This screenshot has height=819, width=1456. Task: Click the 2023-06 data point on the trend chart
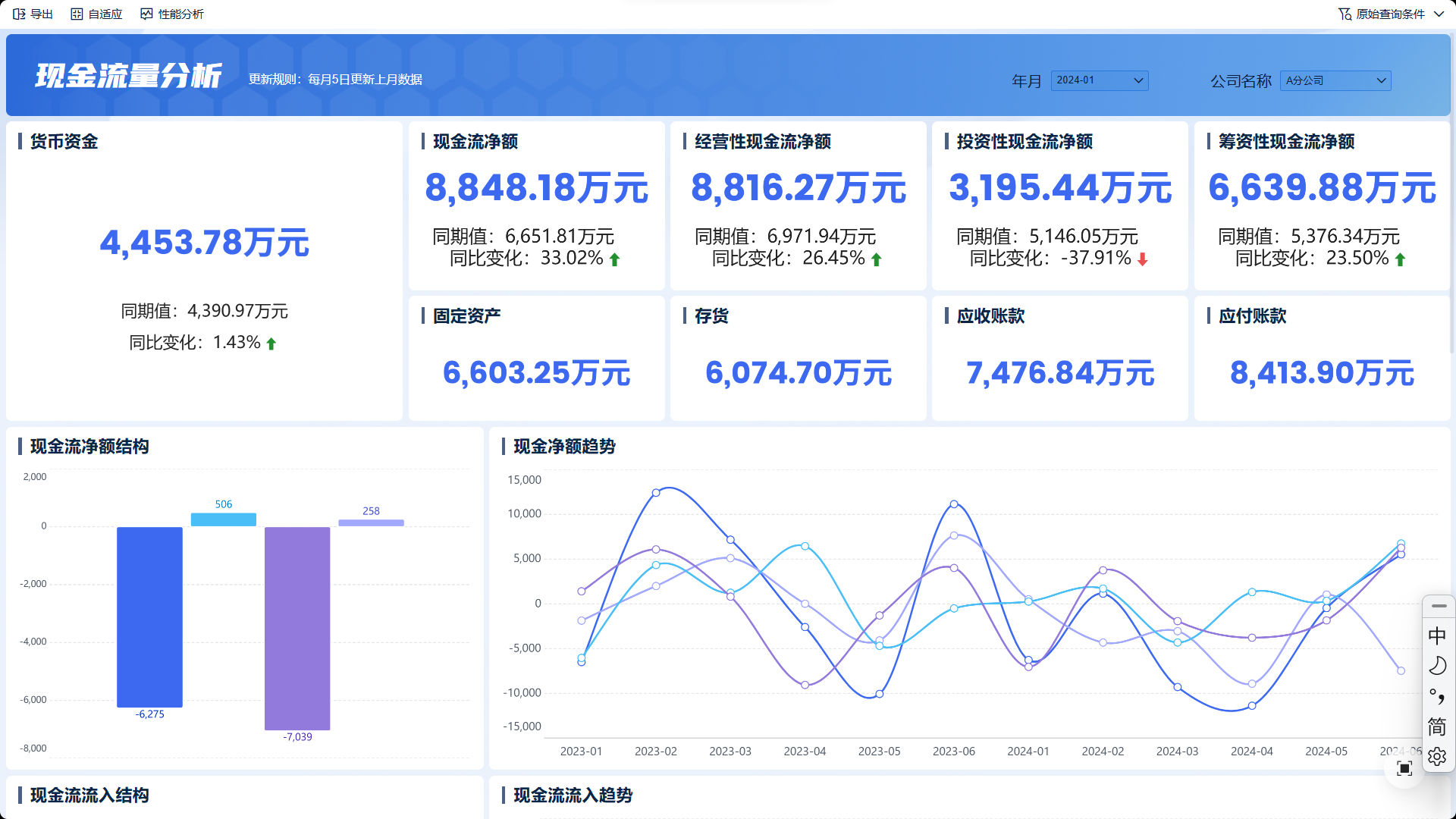pyautogui.click(x=953, y=503)
